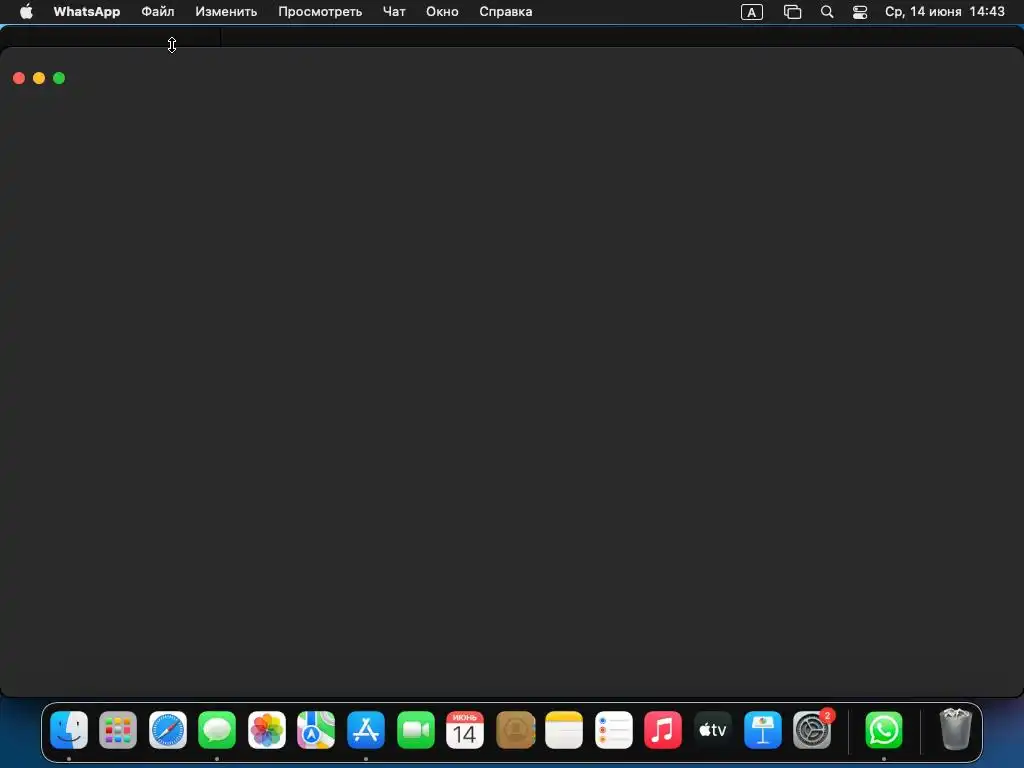Open Reminders from the Dock
The width and height of the screenshot is (1024, 768).
coord(614,729)
